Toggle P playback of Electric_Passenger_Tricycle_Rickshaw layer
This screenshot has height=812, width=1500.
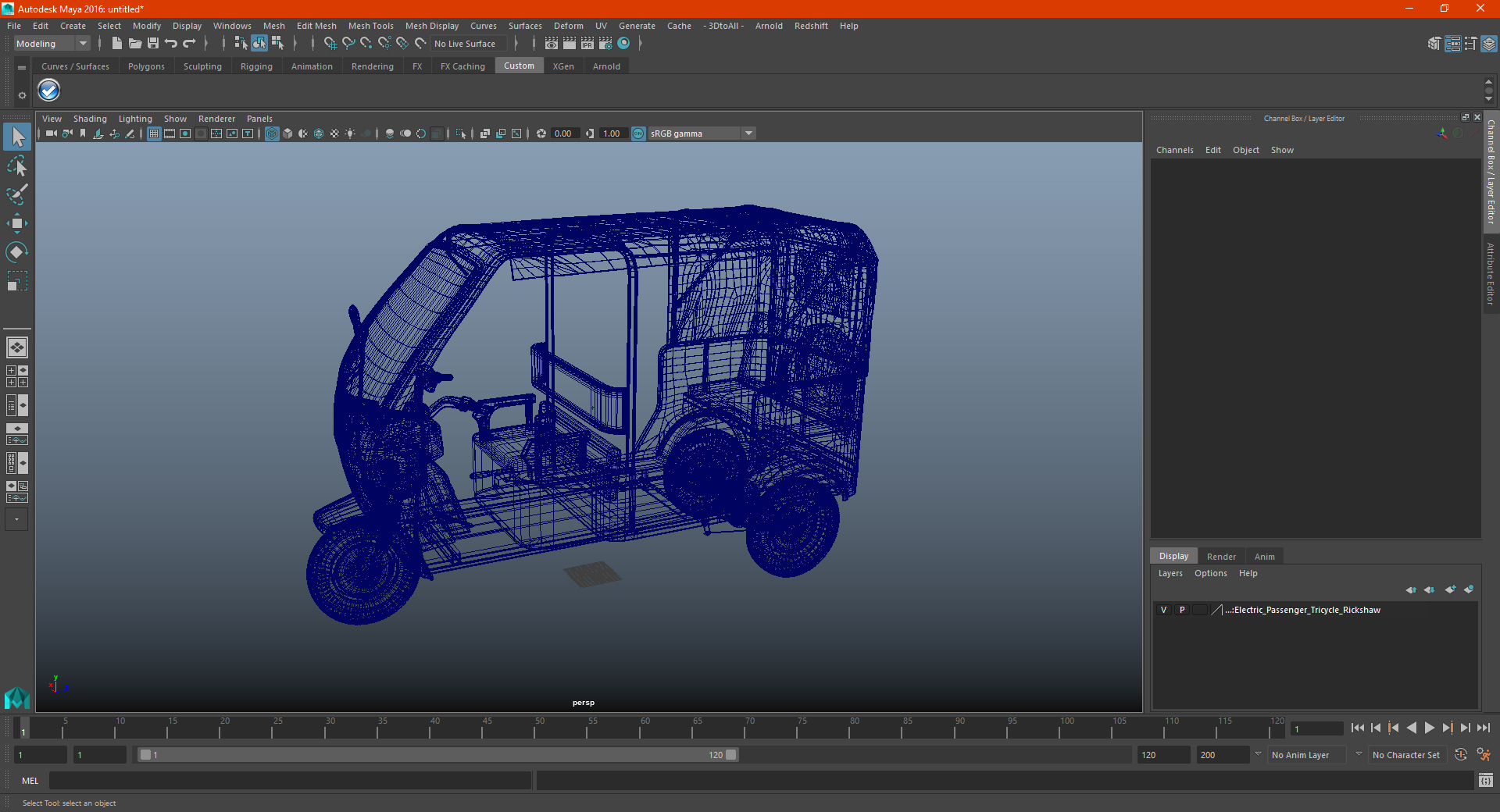[x=1182, y=610]
